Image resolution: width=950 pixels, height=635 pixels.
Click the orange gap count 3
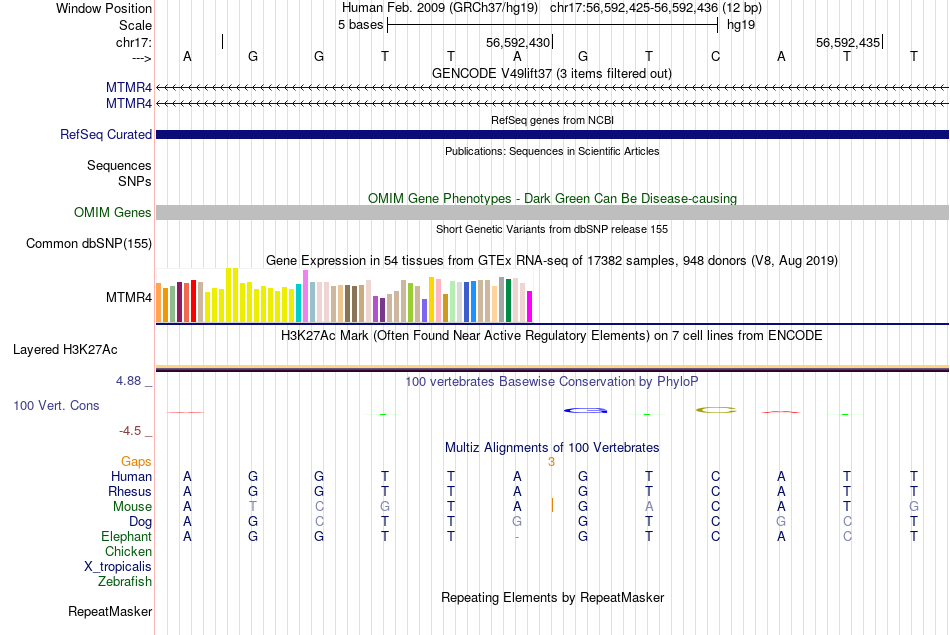click(x=551, y=462)
